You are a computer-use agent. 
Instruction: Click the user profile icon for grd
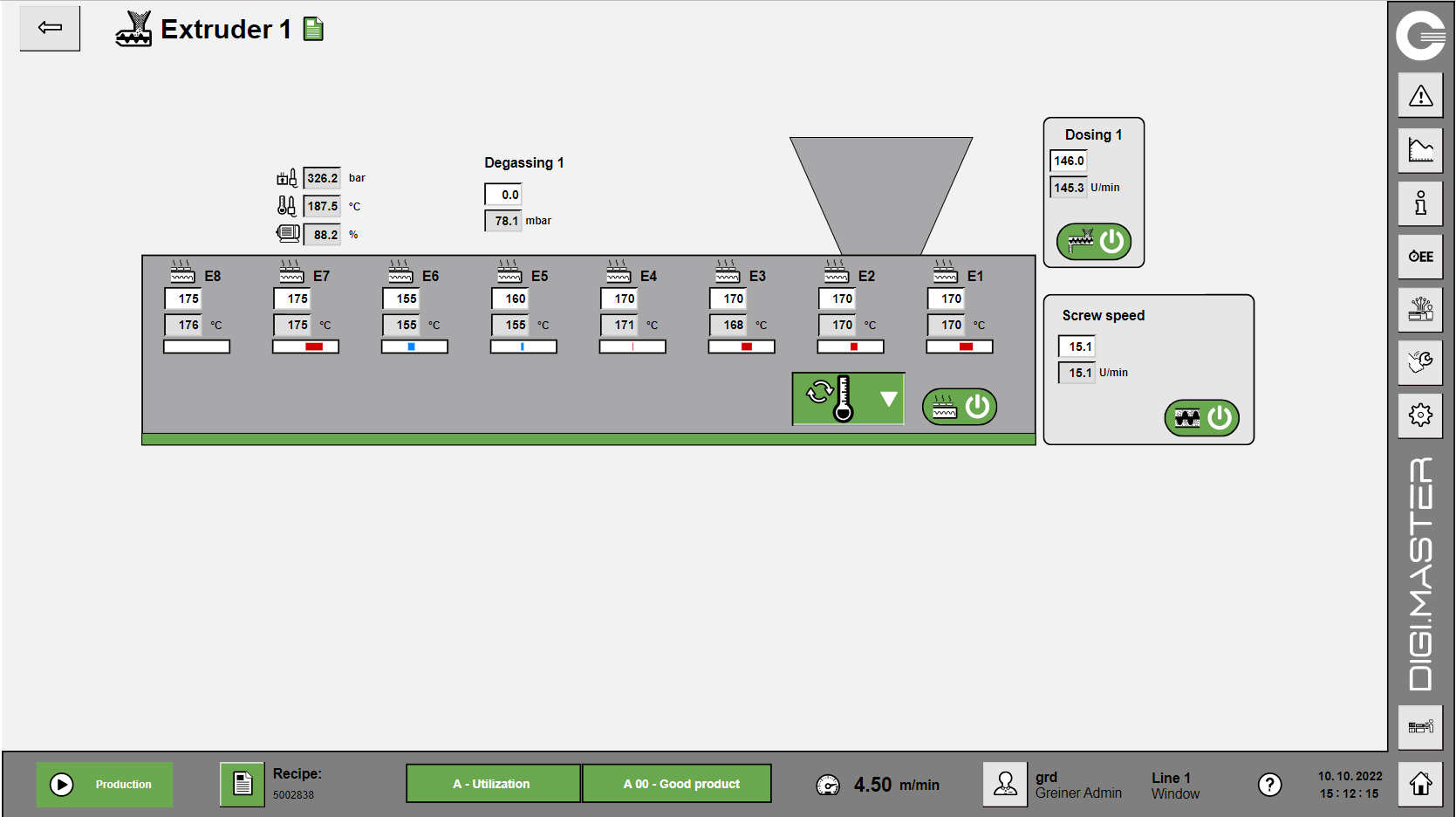tap(1005, 784)
